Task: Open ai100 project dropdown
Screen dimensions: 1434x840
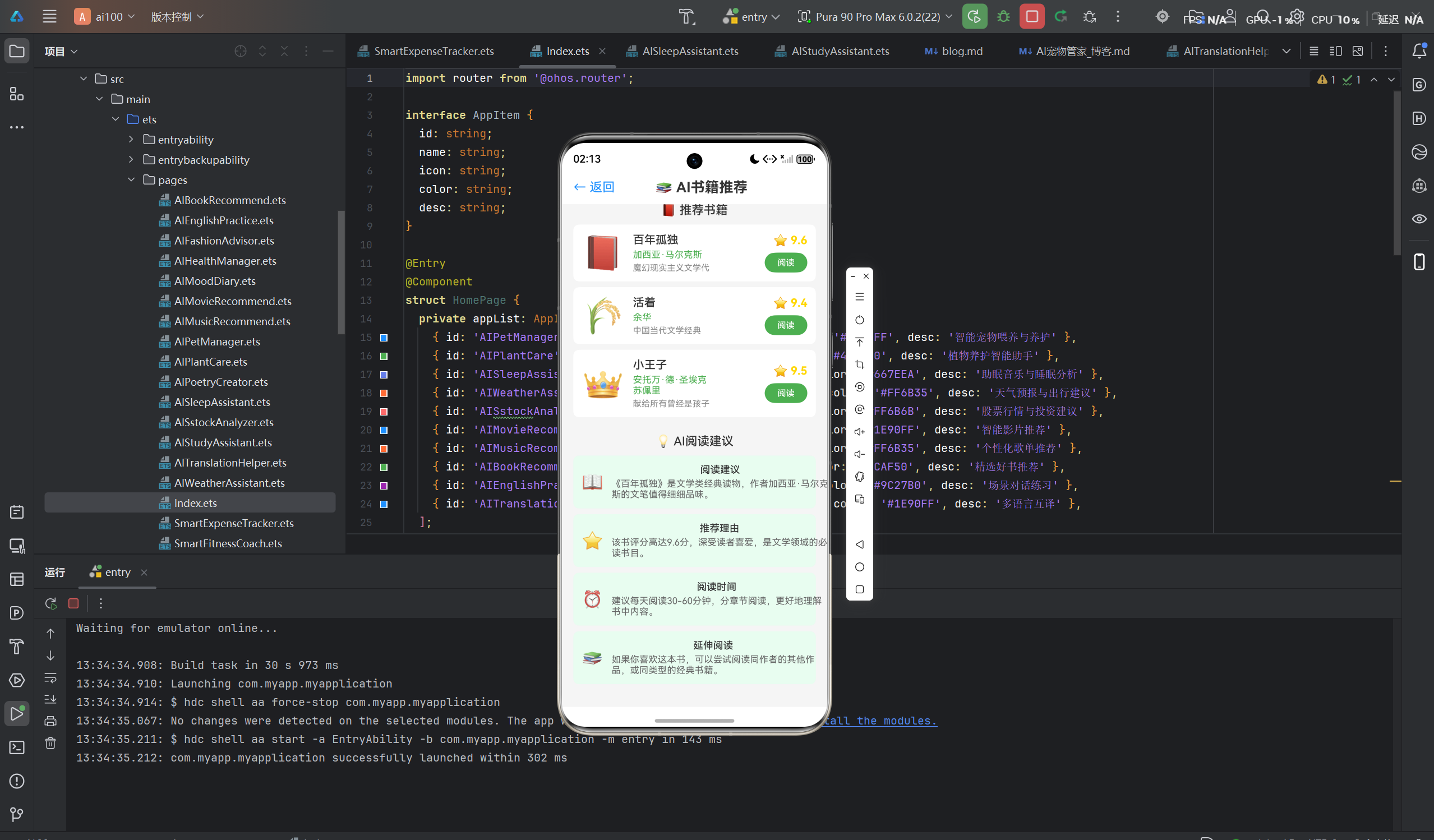Action: pyautogui.click(x=105, y=16)
